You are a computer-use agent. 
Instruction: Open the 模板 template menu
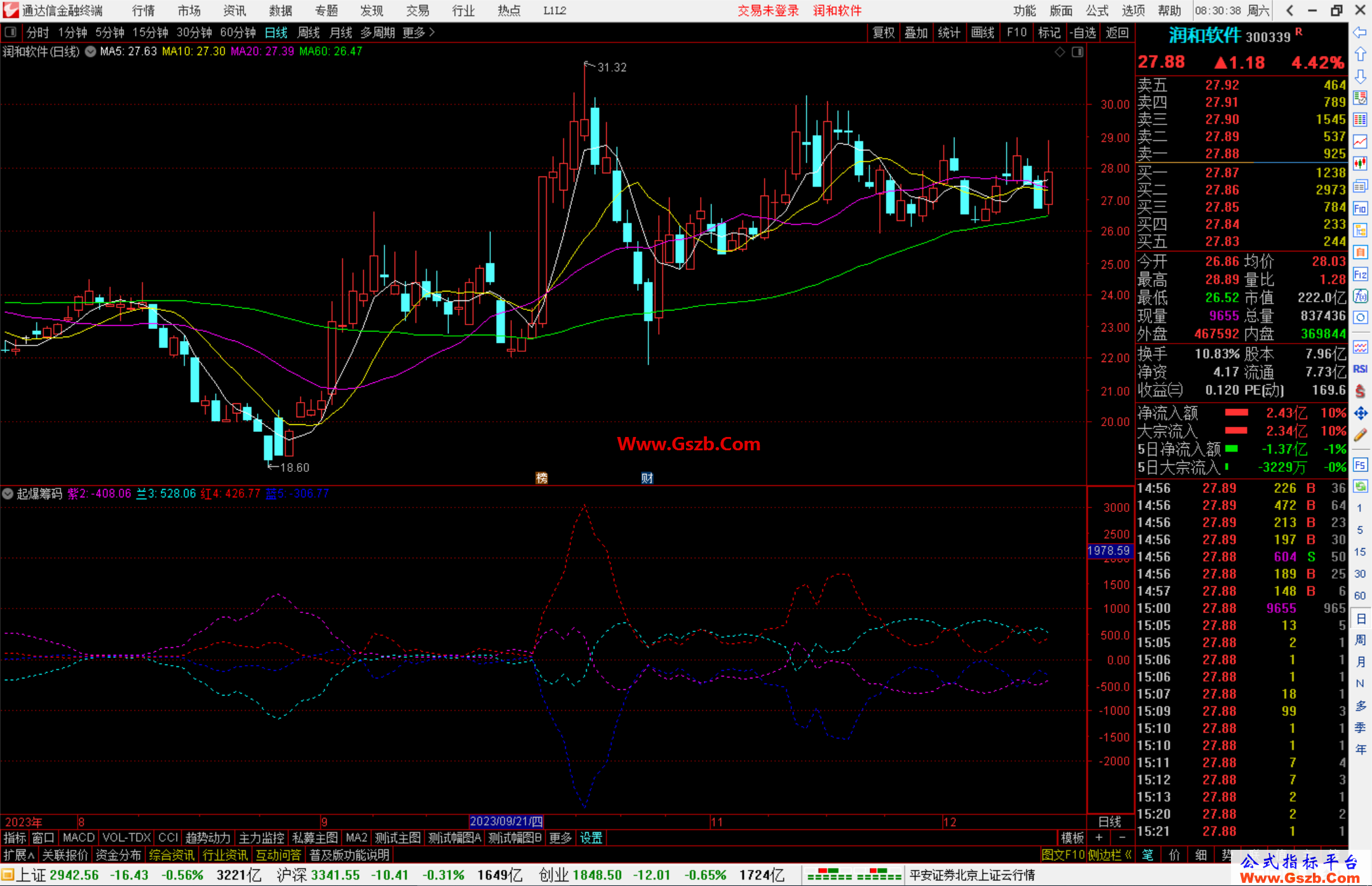(1072, 838)
